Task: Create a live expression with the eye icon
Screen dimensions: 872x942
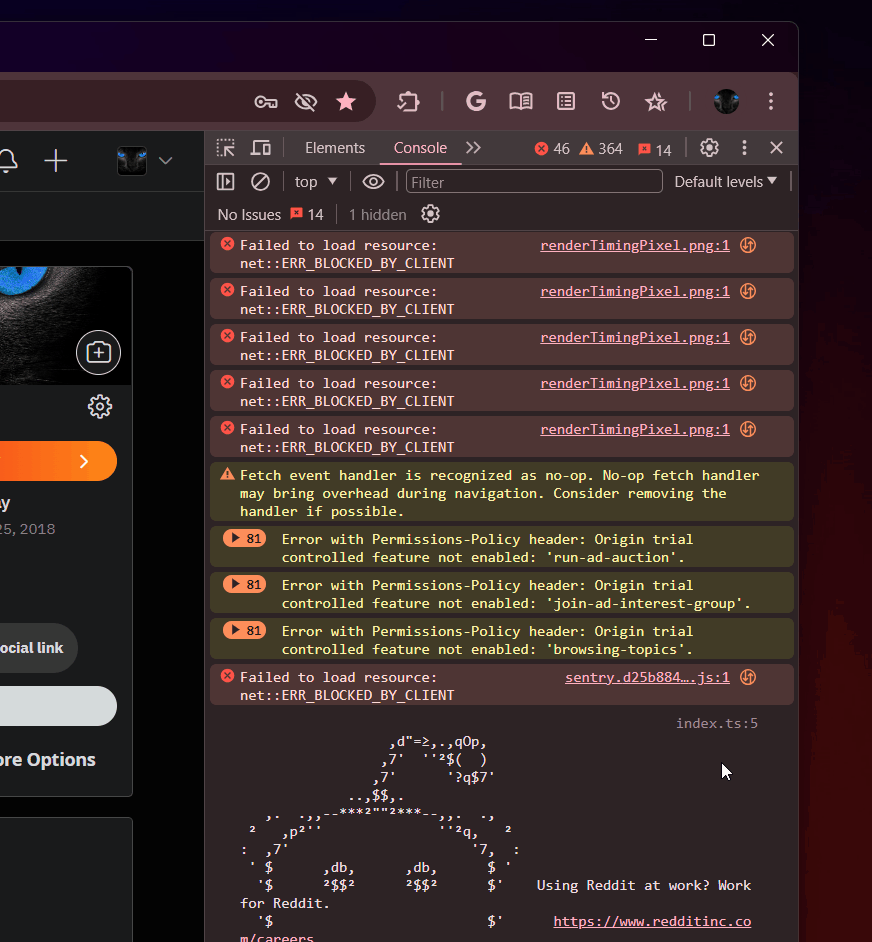Action: 373,181
